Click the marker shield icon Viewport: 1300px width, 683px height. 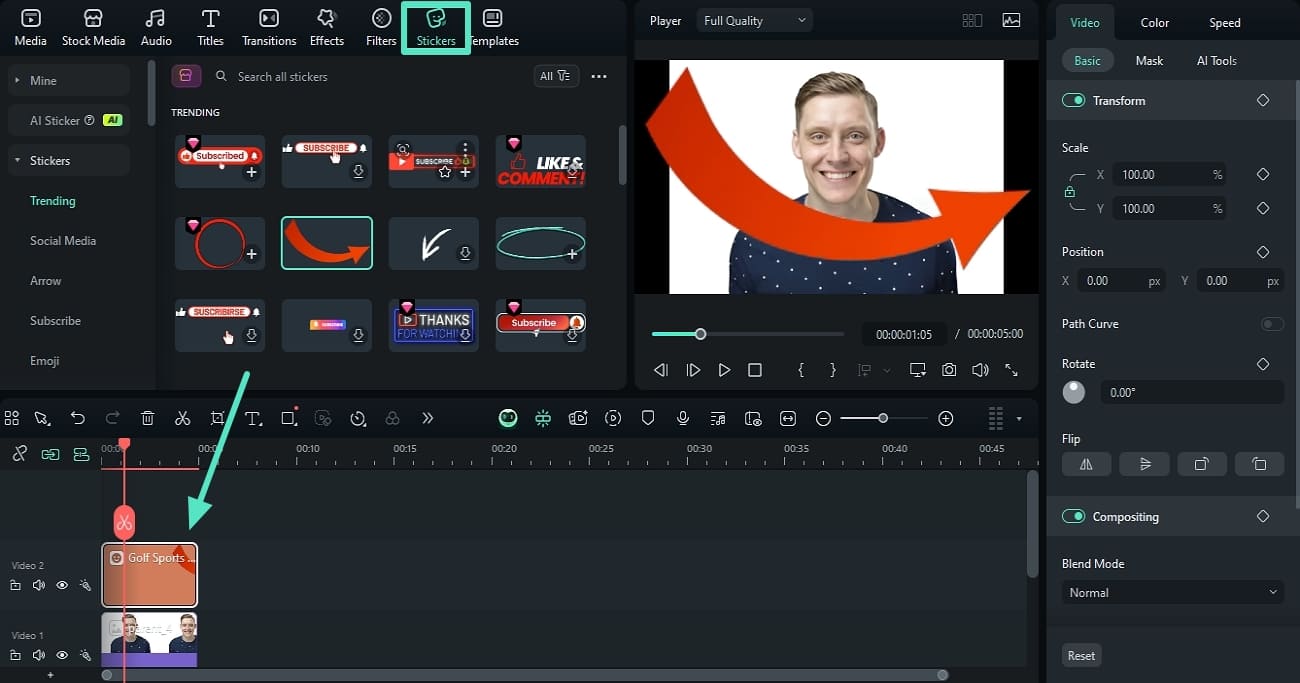click(648, 418)
